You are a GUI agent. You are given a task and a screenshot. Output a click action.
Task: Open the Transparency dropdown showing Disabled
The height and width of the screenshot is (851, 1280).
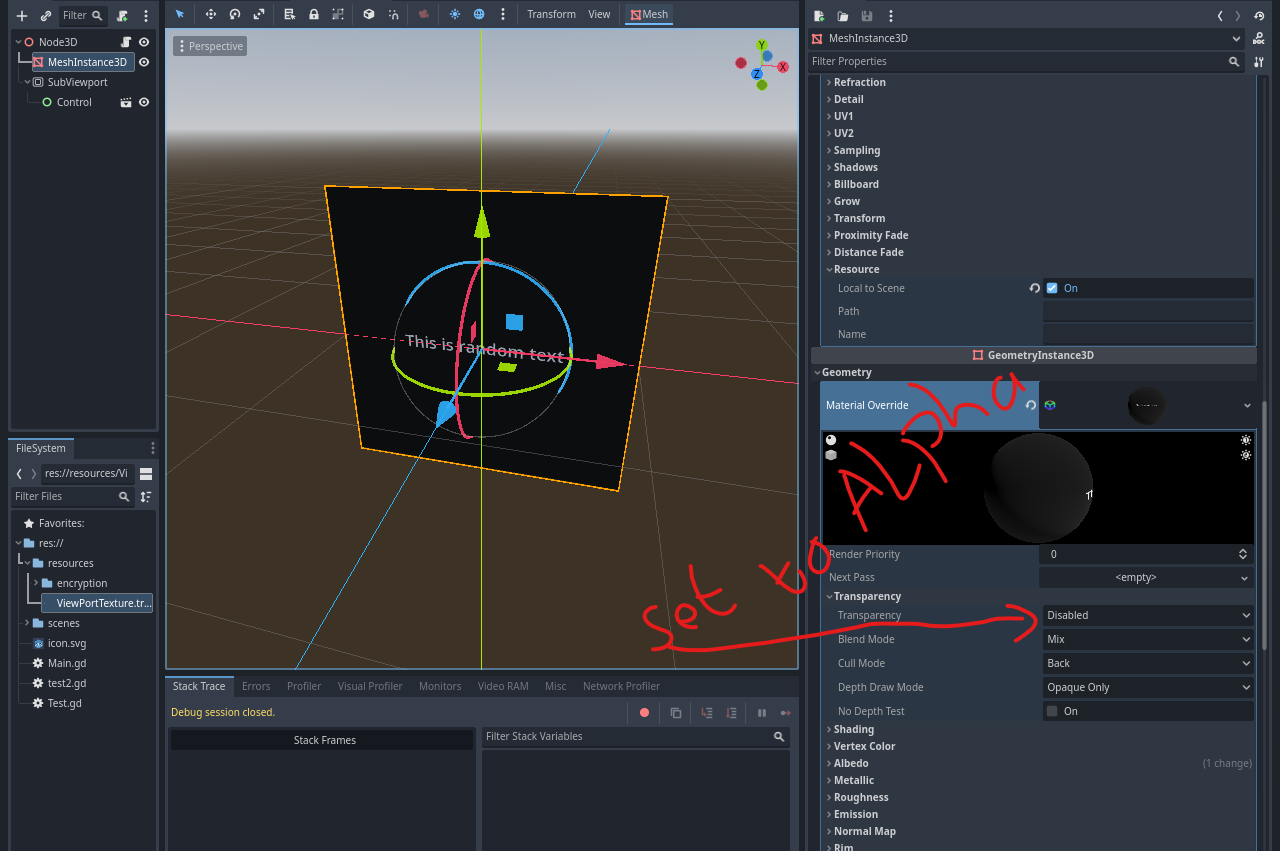(x=1148, y=615)
